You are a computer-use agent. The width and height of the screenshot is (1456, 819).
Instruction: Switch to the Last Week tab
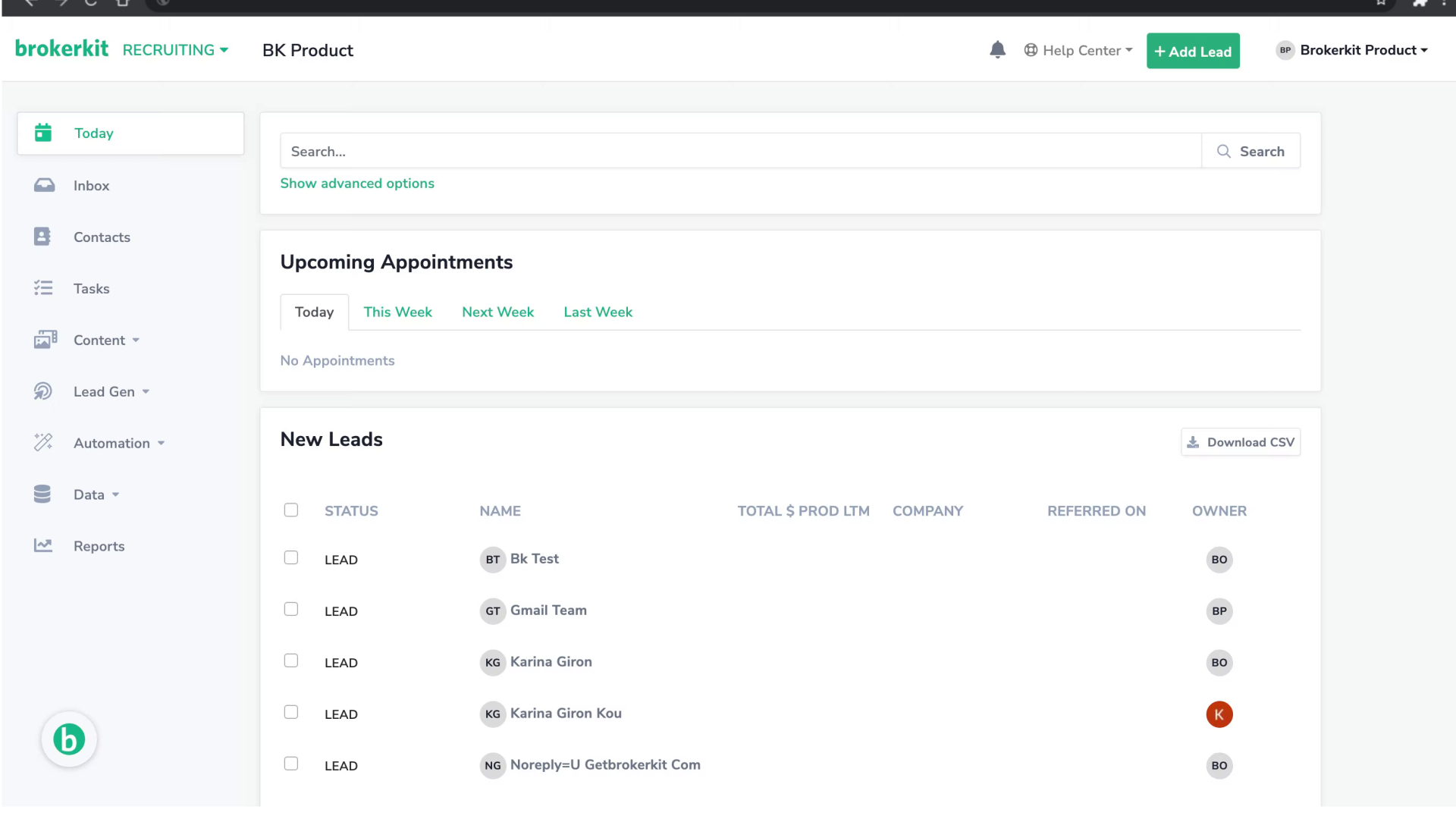point(598,312)
